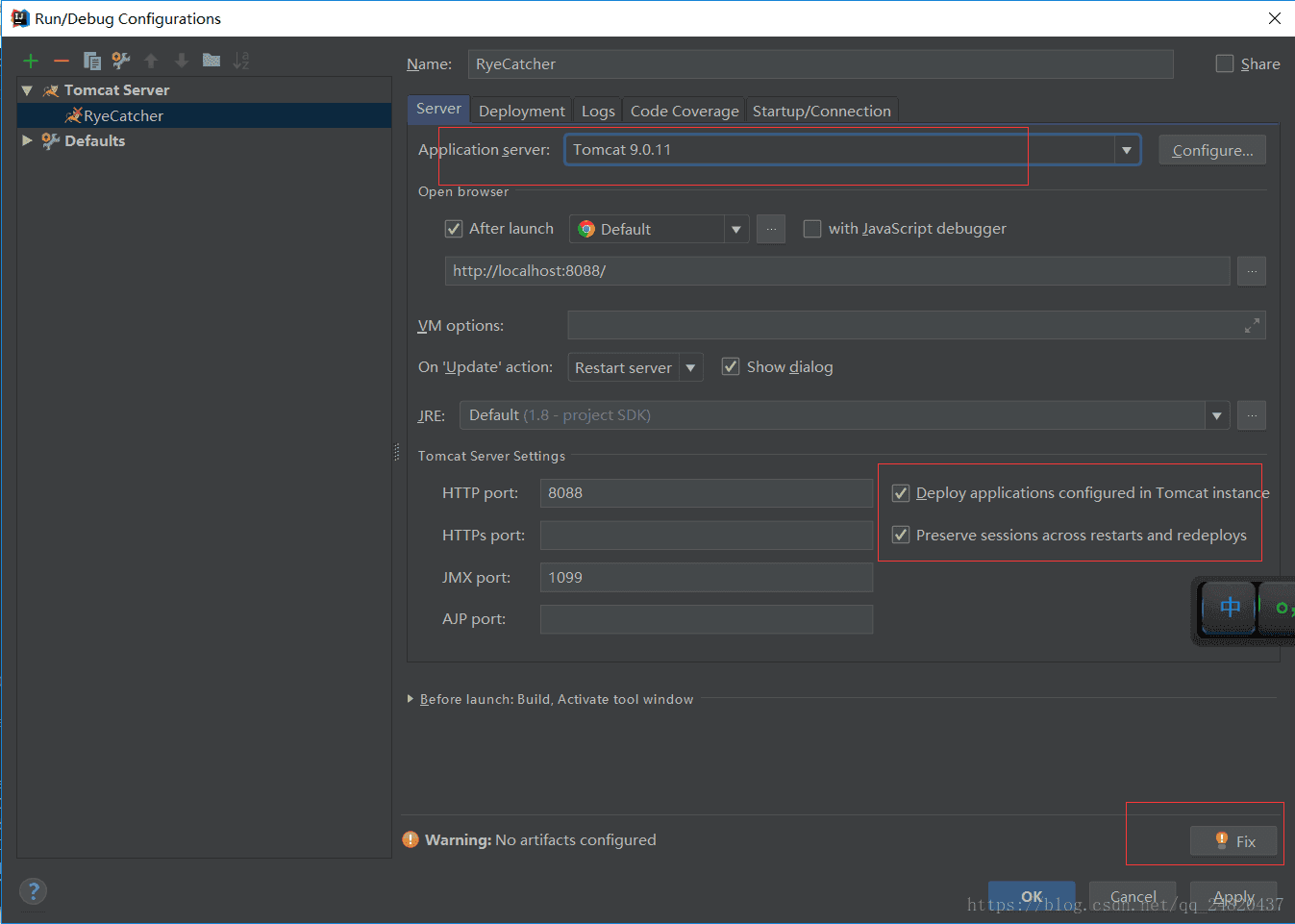Open the Restart server update action dropdown
Screen dimensions: 1295x924
click(x=690, y=367)
